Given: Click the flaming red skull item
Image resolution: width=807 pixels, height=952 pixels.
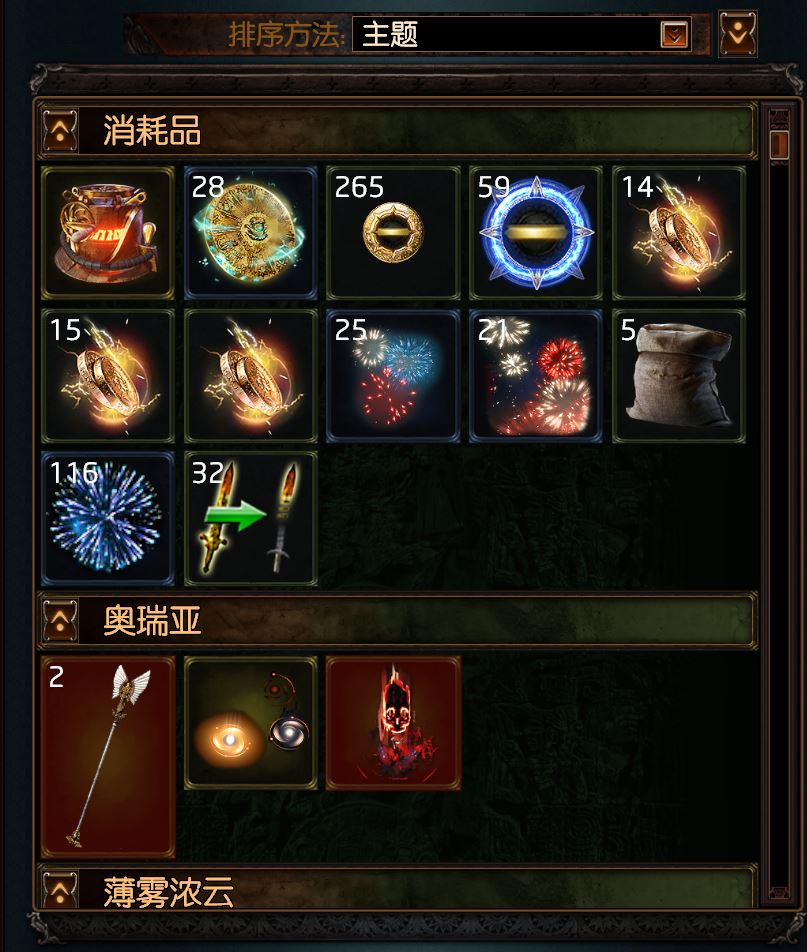Looking at the screenshot, I should (393, 722).
